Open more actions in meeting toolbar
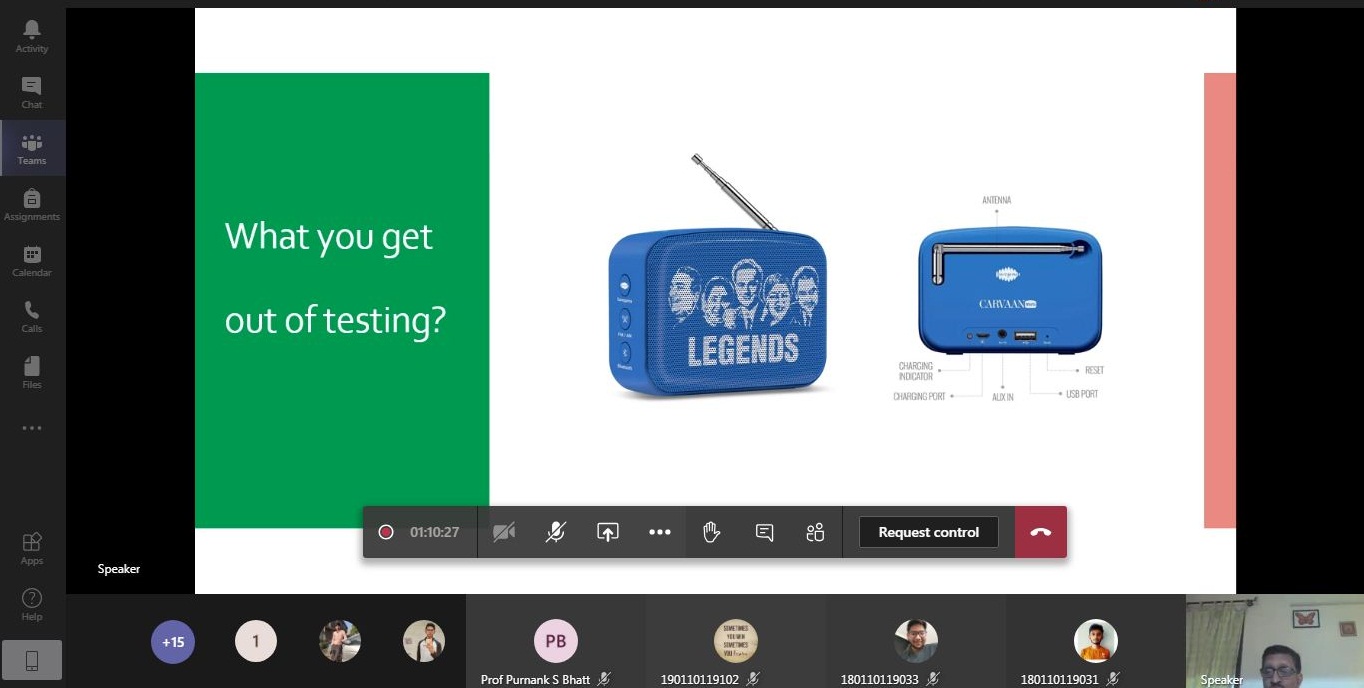1364x688 pixels. [x=660, y=532]
